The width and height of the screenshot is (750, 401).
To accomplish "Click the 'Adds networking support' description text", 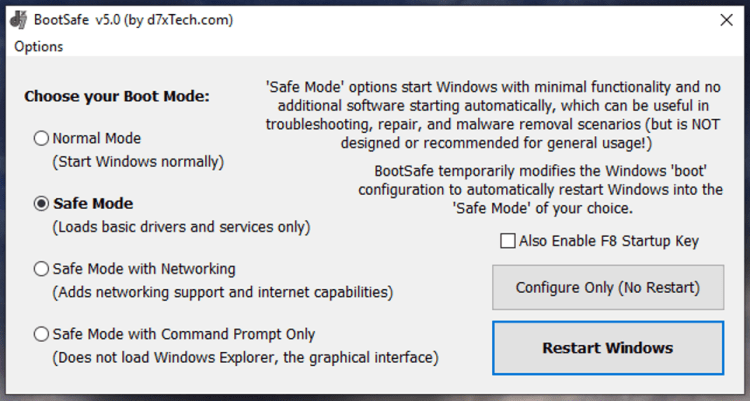I will pyautogui.click(x=223, y=292).
